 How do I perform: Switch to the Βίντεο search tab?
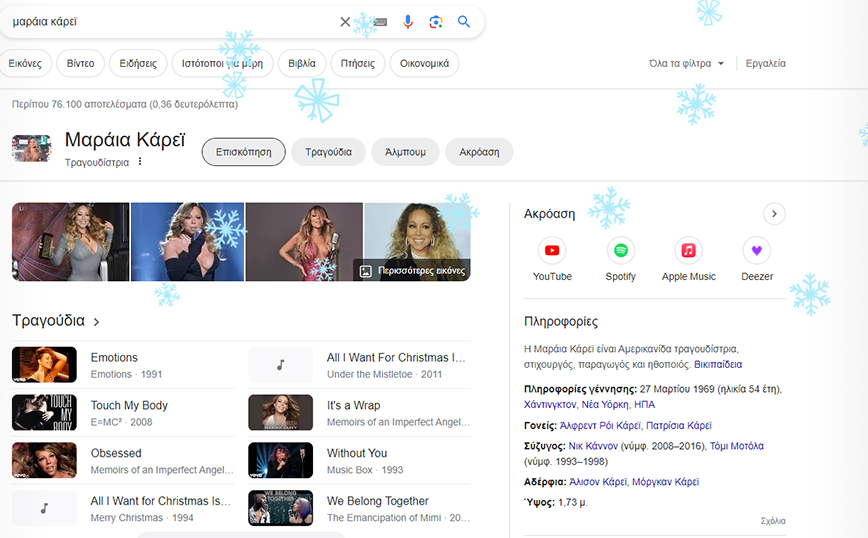(x=80, y=64)
